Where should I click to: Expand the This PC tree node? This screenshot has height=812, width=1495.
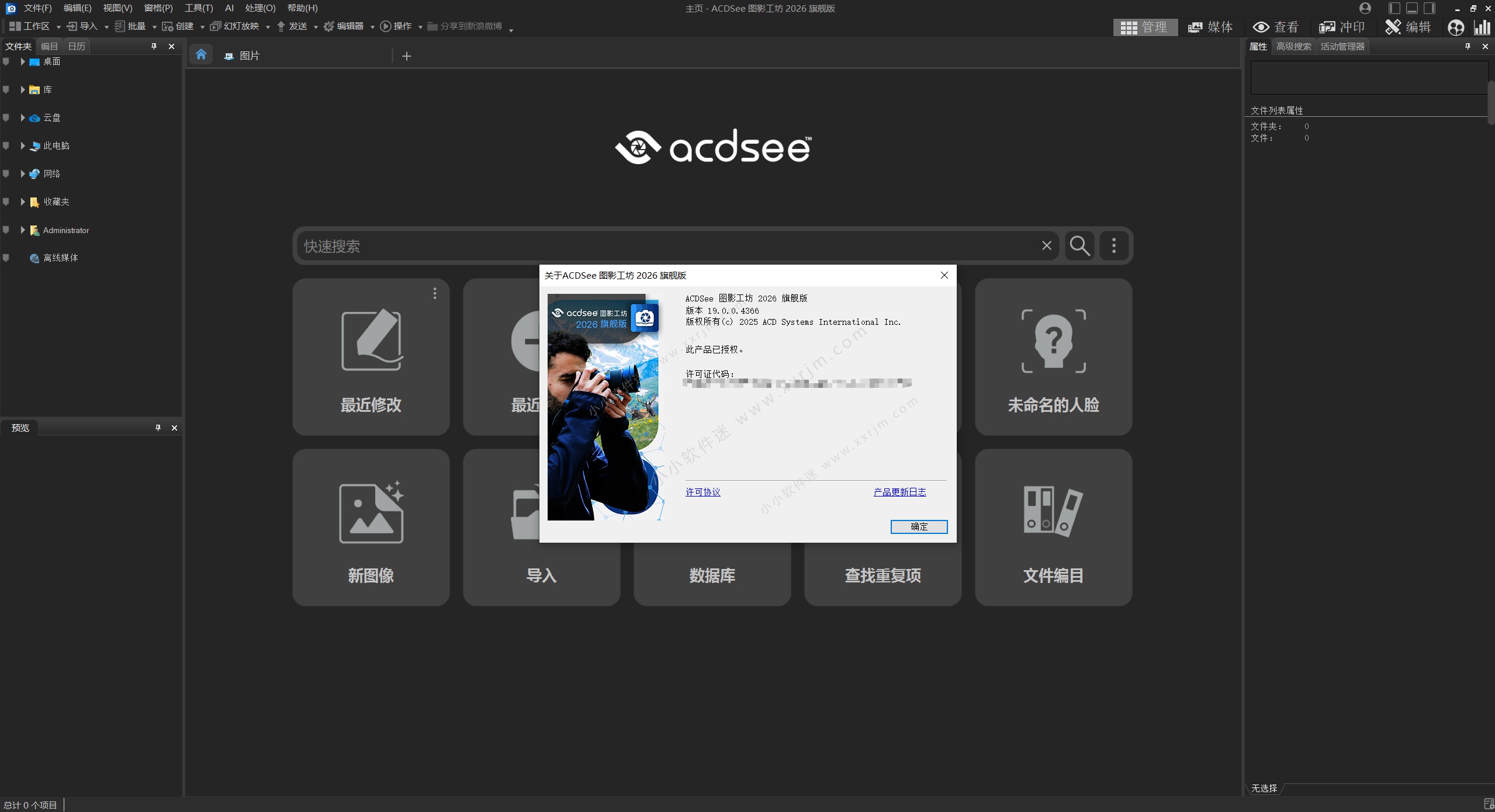(22, 145)
